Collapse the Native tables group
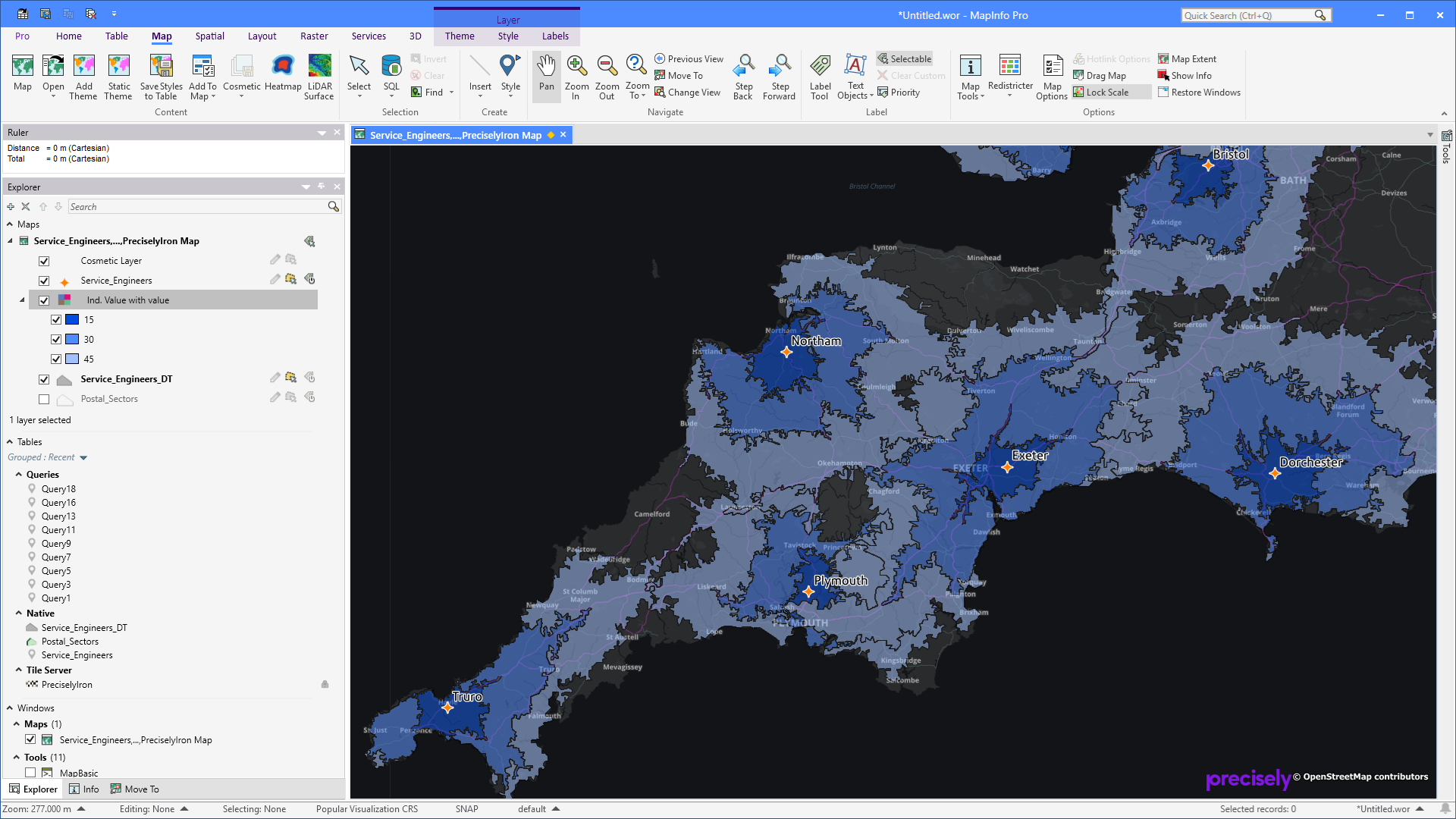This screenshot has height=819, width=1456. coord(19,613)
